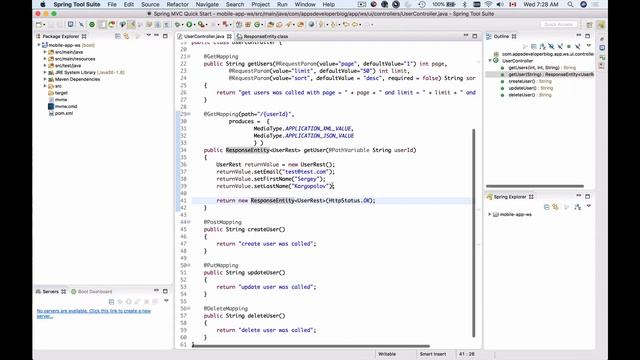Click the macOS Wi-Fi menu bar icon
This screenshot has width=640, height=360.
tap(489, 4)
